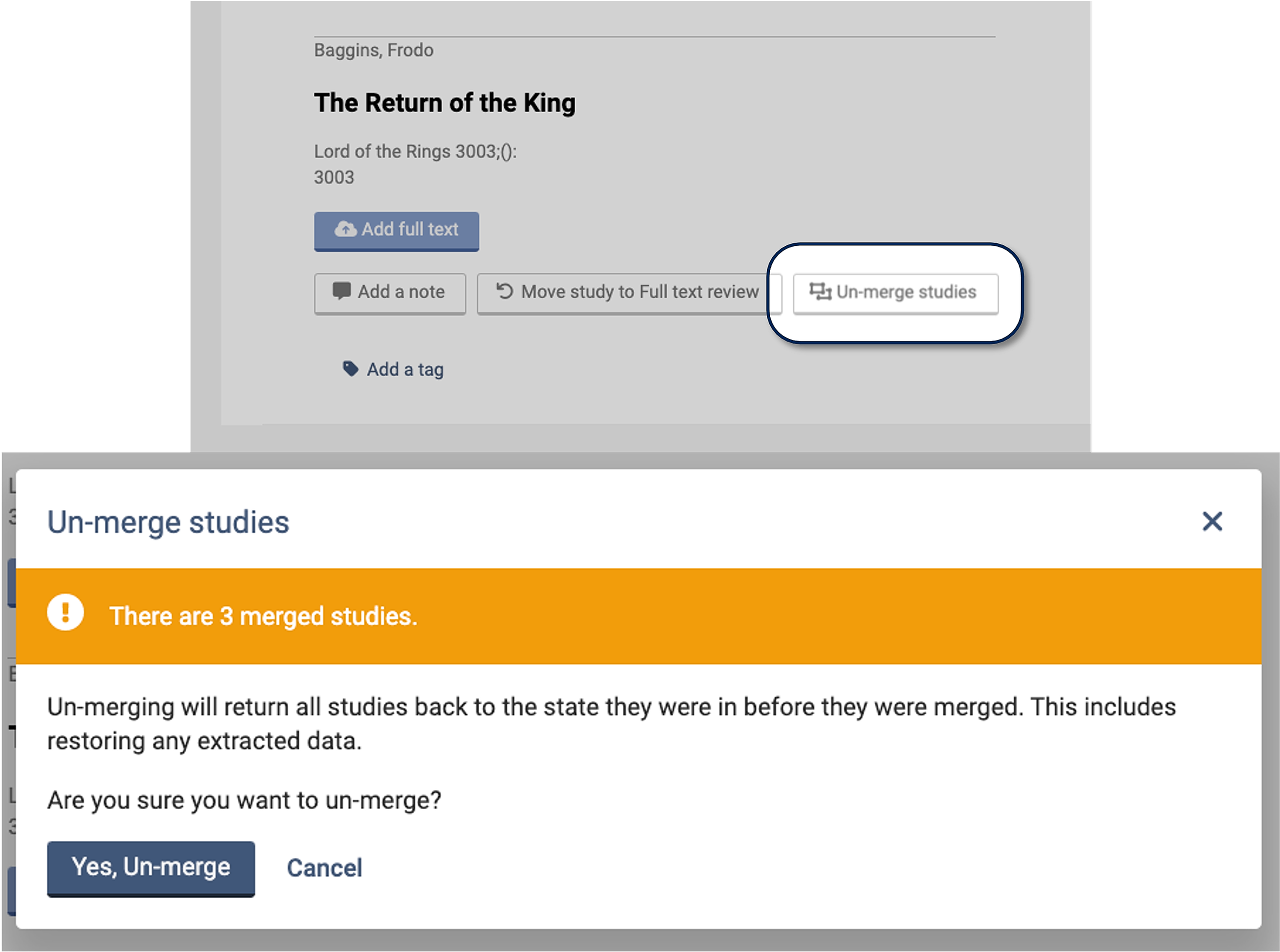The height and width of the screenshot is (952, 1280).
Task: Click the tag icon beside Add a tag
Action: [x=350, y=369]
